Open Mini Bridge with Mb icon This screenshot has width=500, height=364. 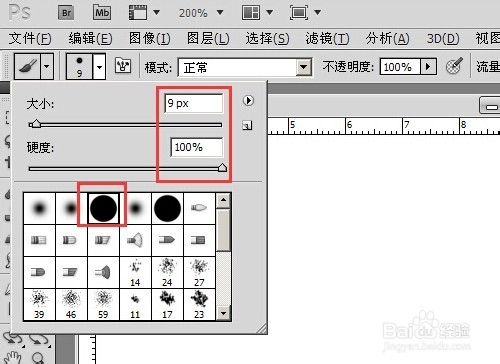coord(102,13)
